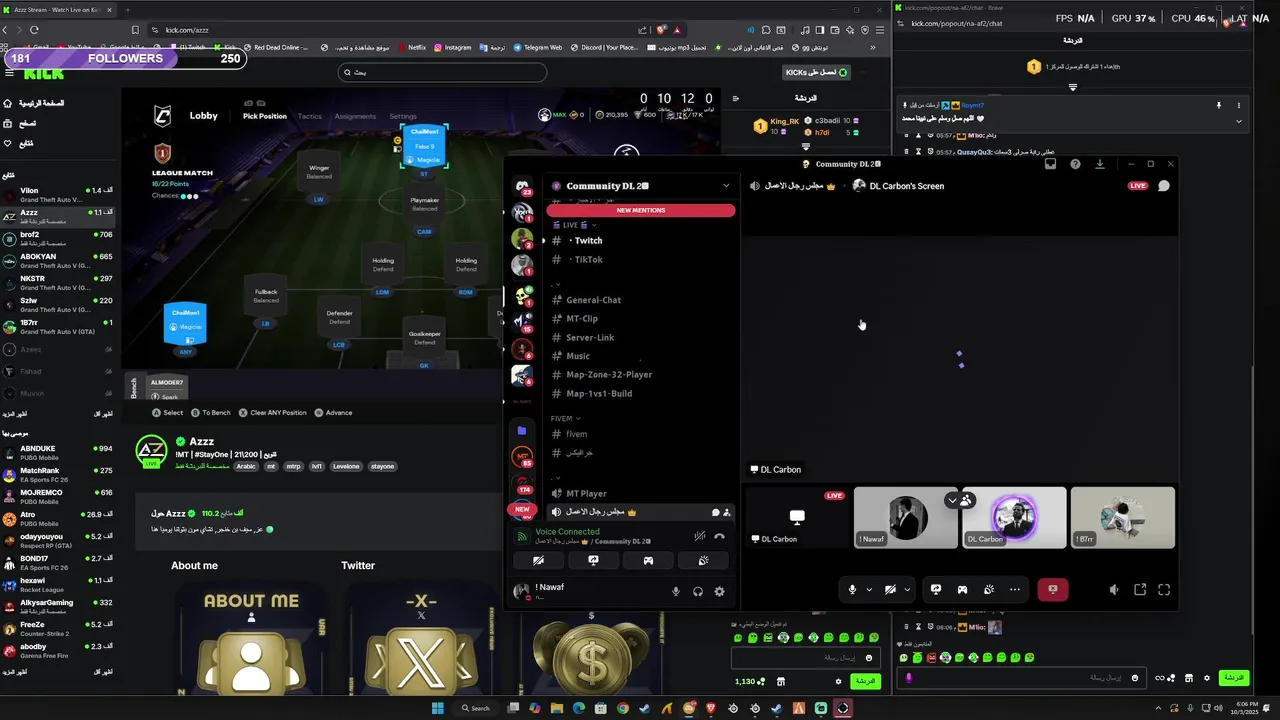Viewport: 1280px width, 720px height.
Task: Disconnect from voice with hang-up icon
Action: click(719, 536)
